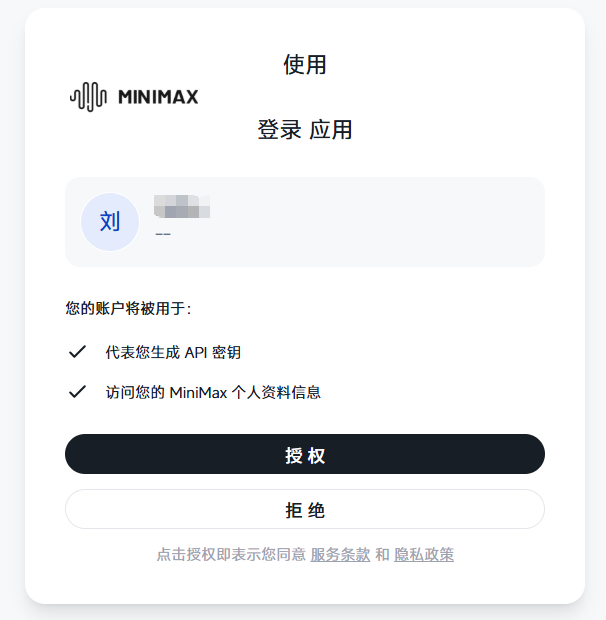Click the 授权 authorize button
Image resolution: width=606 pixels, height=620 pixels.
click(305, 454)
